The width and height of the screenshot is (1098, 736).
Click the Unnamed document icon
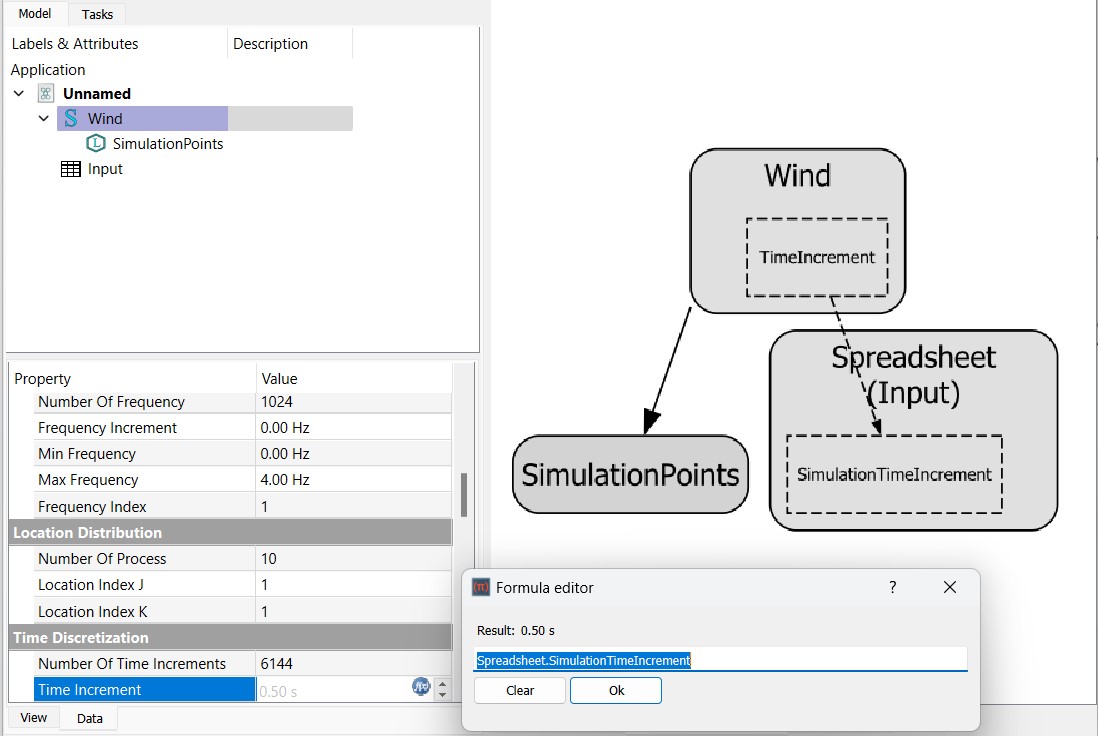click(46, 94)
